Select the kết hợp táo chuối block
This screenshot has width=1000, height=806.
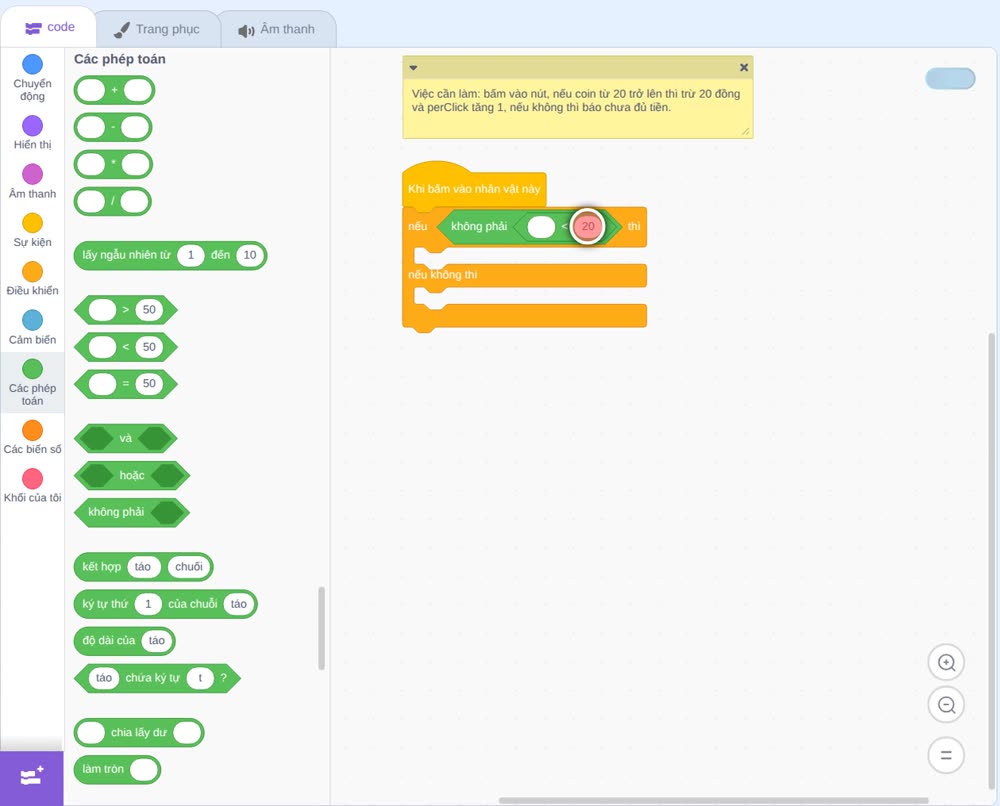[x=143, y=568]
